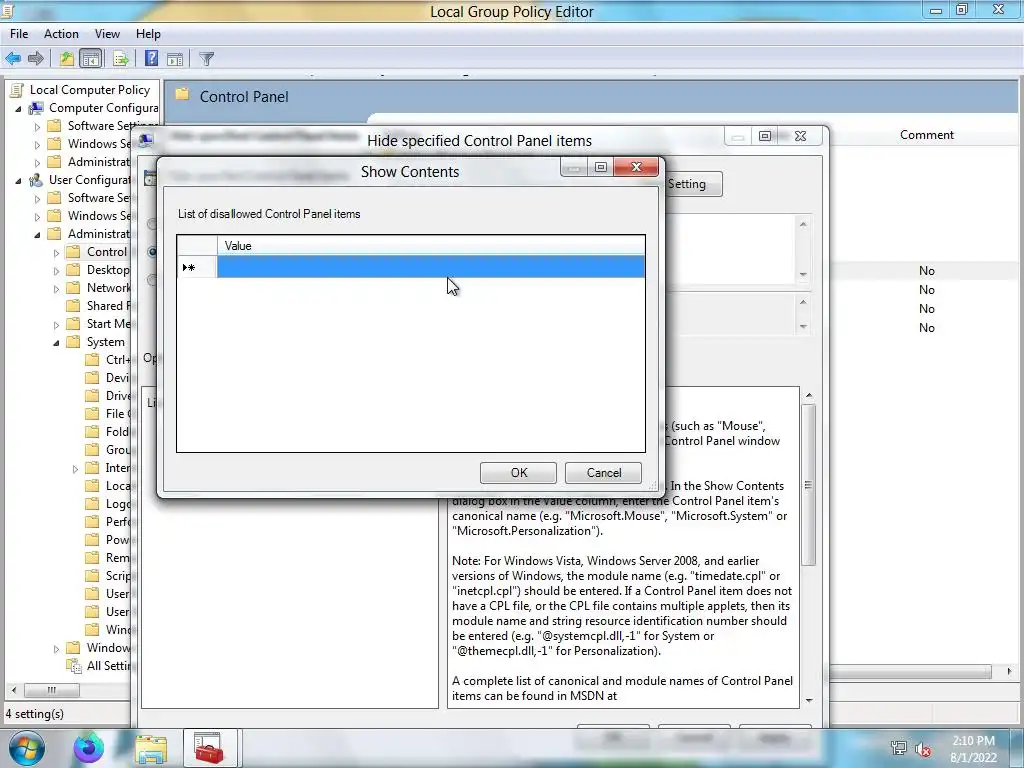Click the Desktop folder icon in the tree

74,270
